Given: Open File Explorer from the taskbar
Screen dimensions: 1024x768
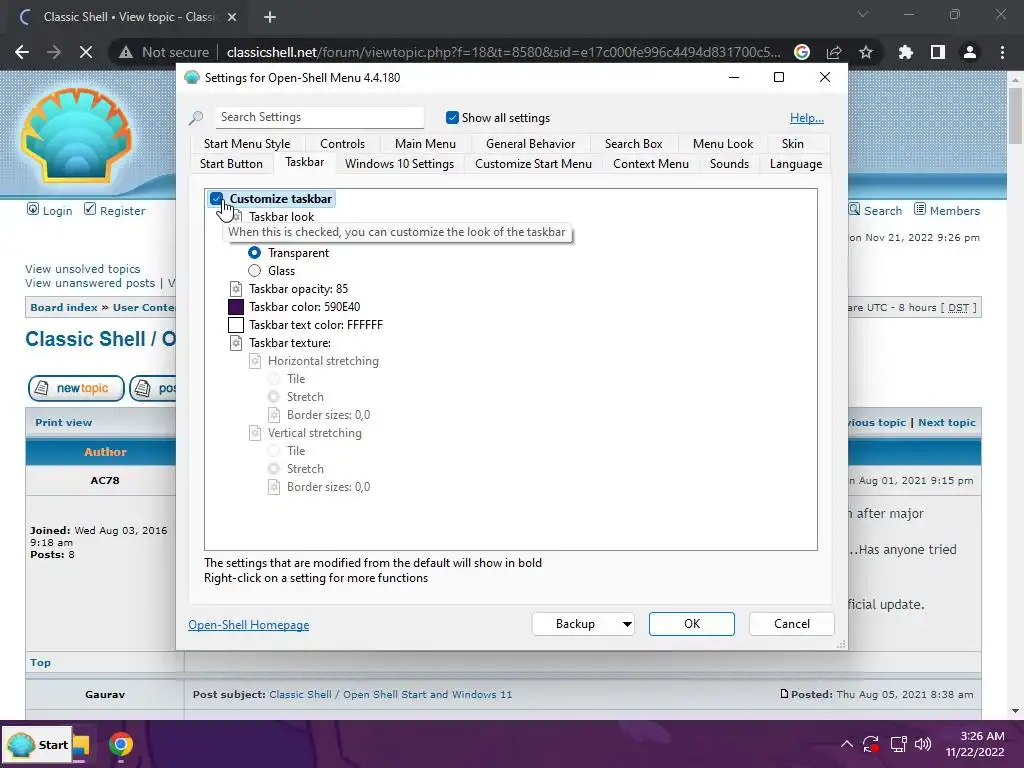Looking at the screenshot, I should [x=81, y=744].
